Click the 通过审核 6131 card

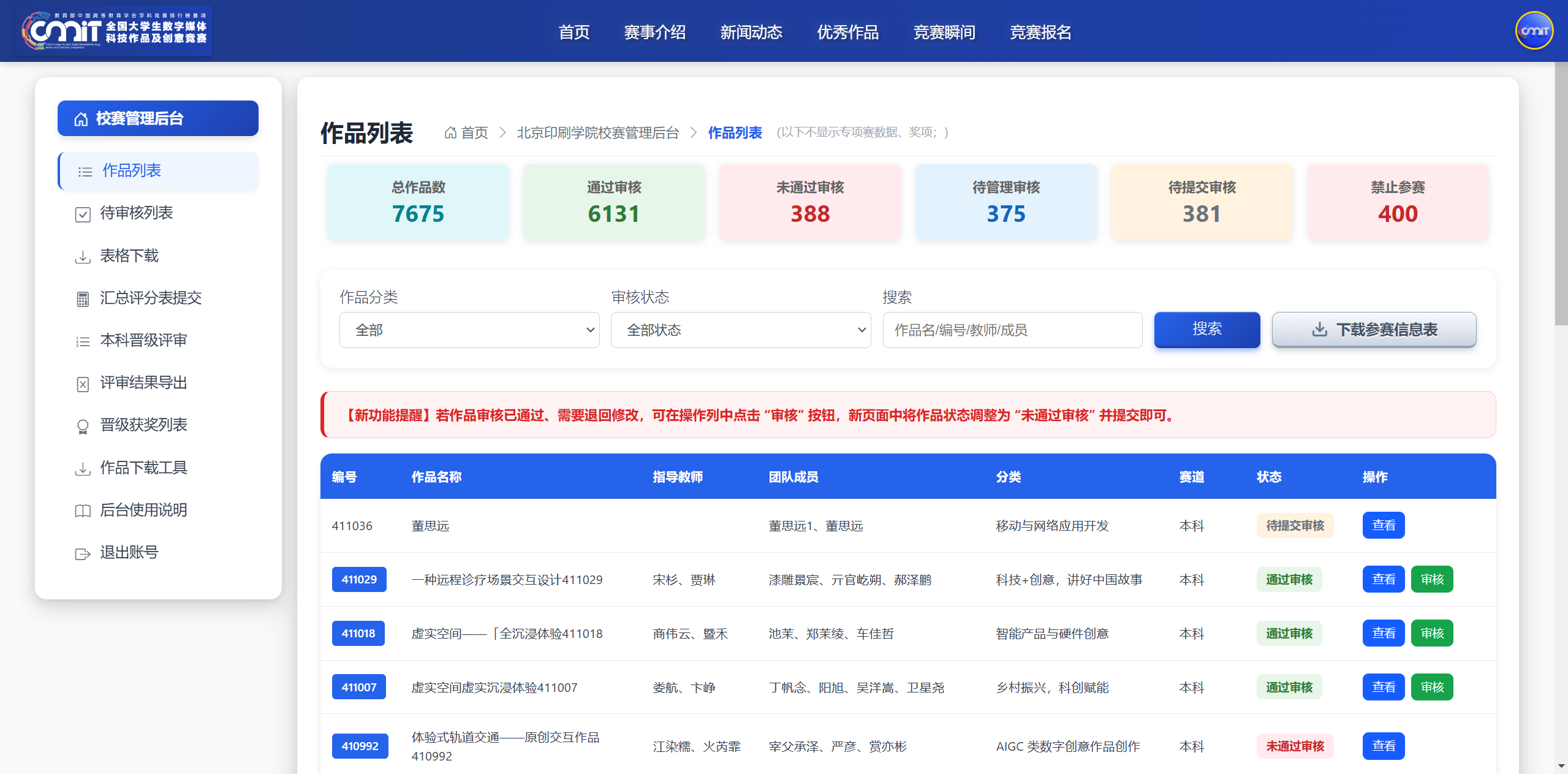tap(614, 202)
